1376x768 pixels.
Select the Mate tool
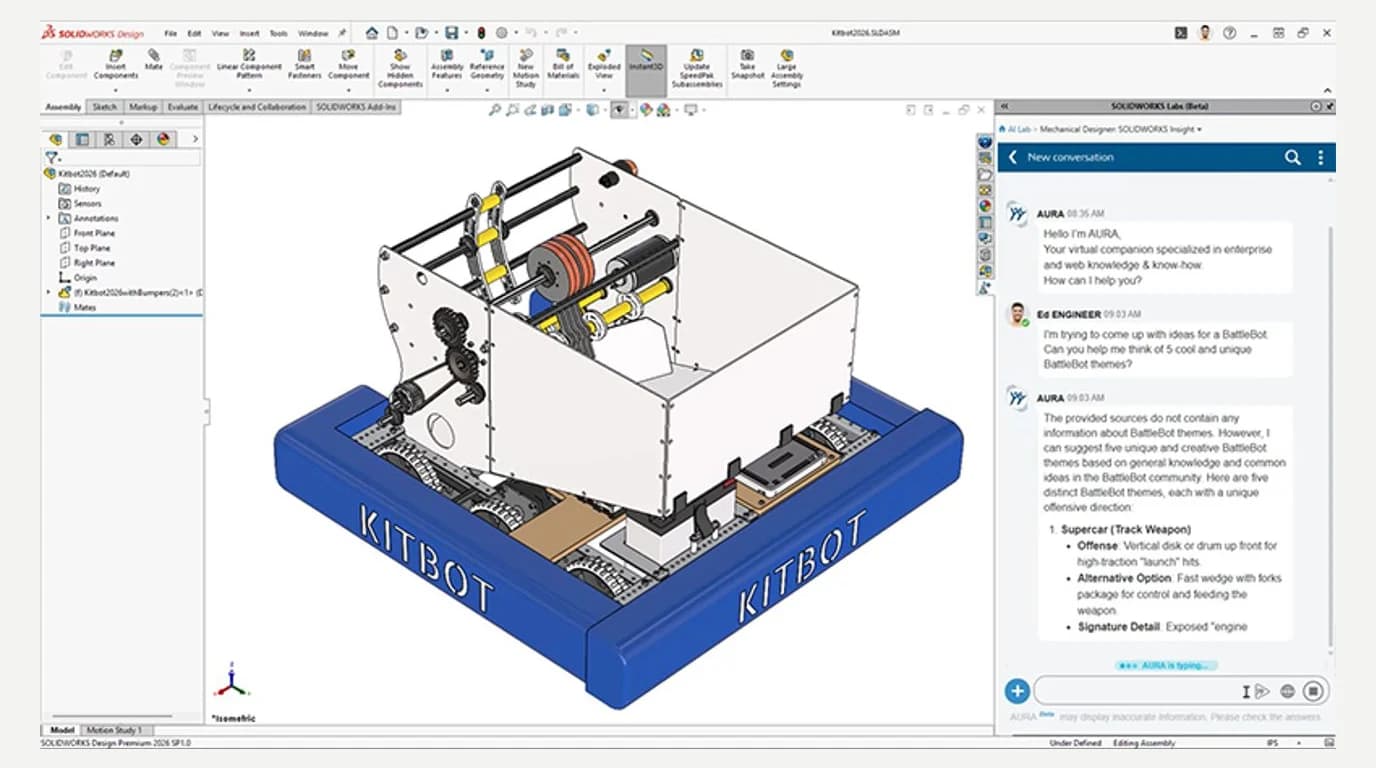tap(153, 60)
